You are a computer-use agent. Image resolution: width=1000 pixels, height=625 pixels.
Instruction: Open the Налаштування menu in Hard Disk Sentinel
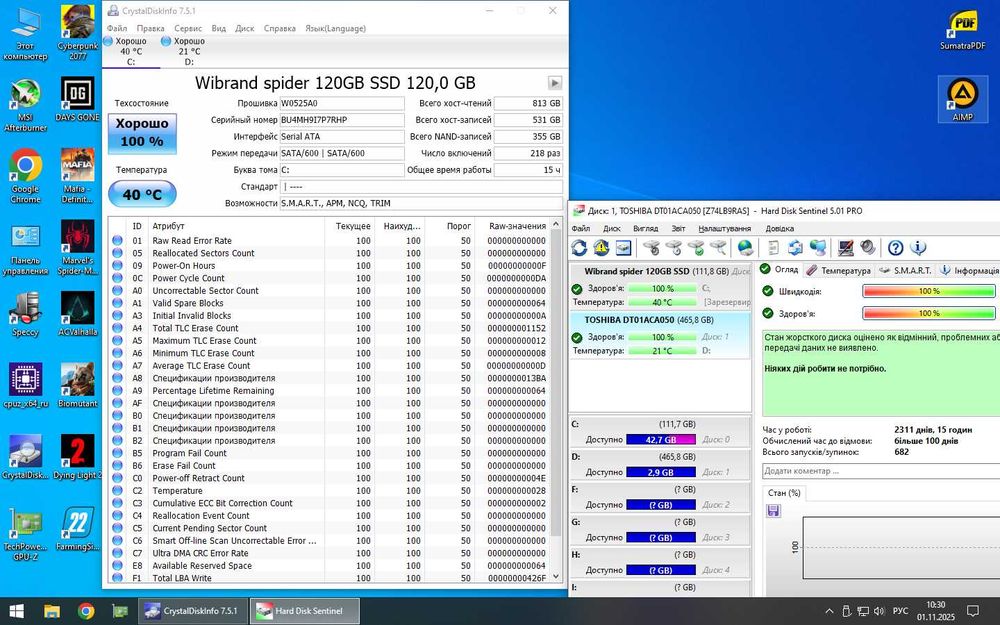coord(725,228)
